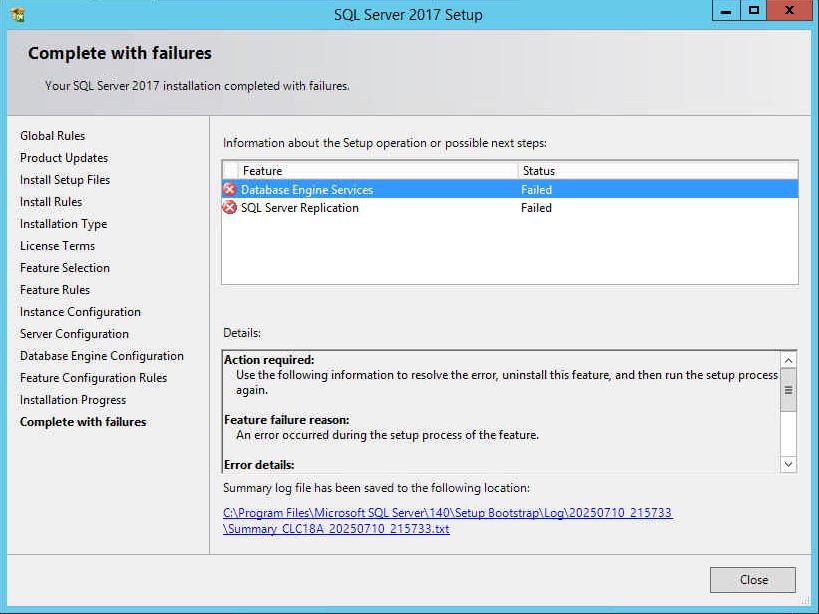819x614 pixels.
Task: Click the bold Complete with failures step
Action: (x=83, y=421)
